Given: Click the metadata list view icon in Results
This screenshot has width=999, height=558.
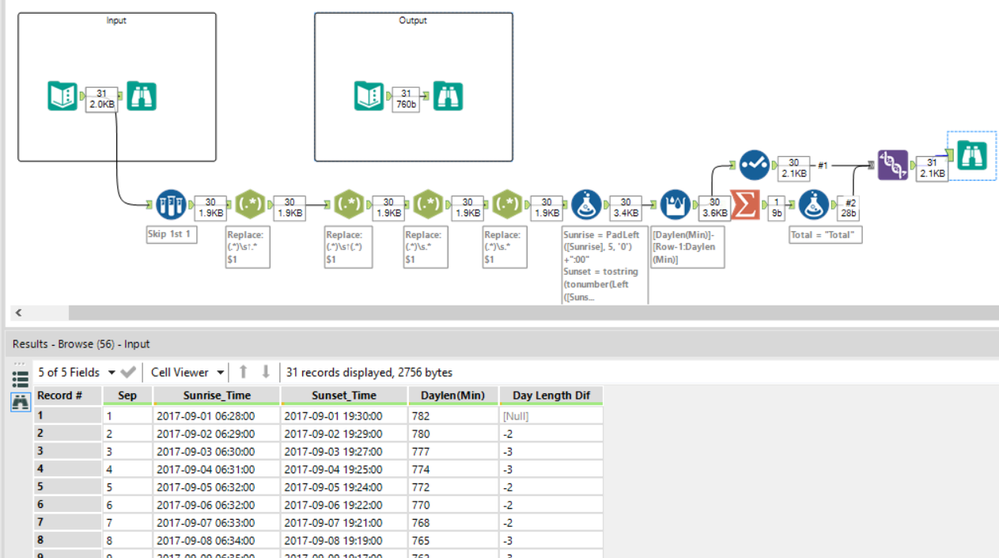Looking at the screenshot, I should (x=20, y=380).
